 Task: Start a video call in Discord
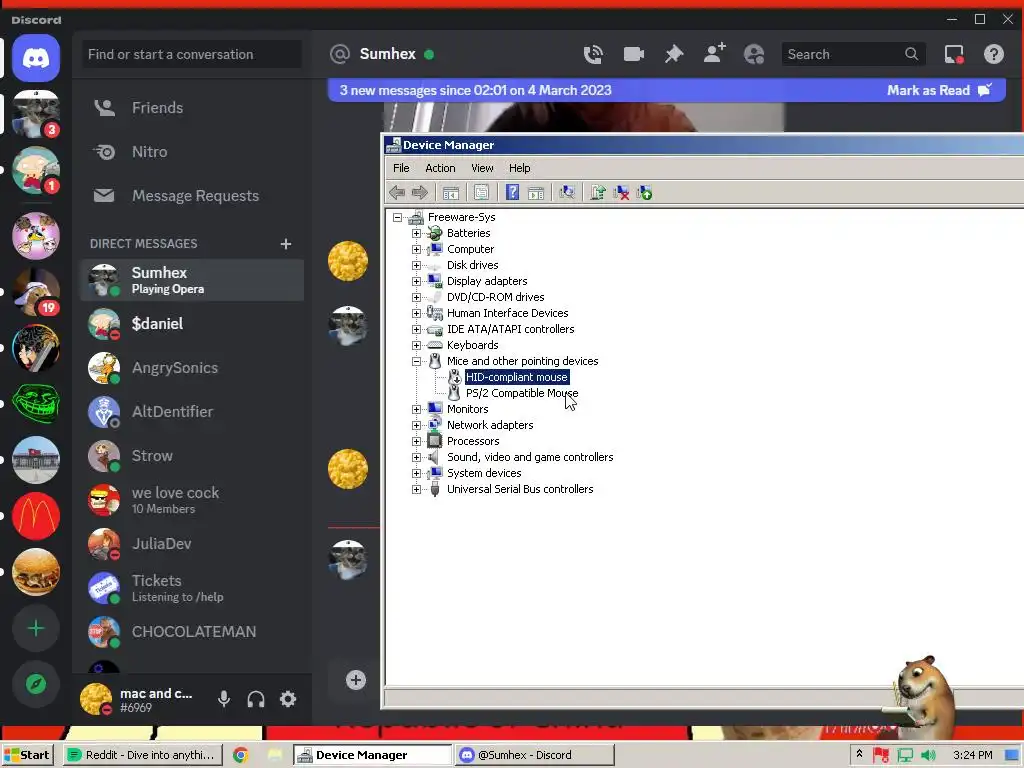633,54
